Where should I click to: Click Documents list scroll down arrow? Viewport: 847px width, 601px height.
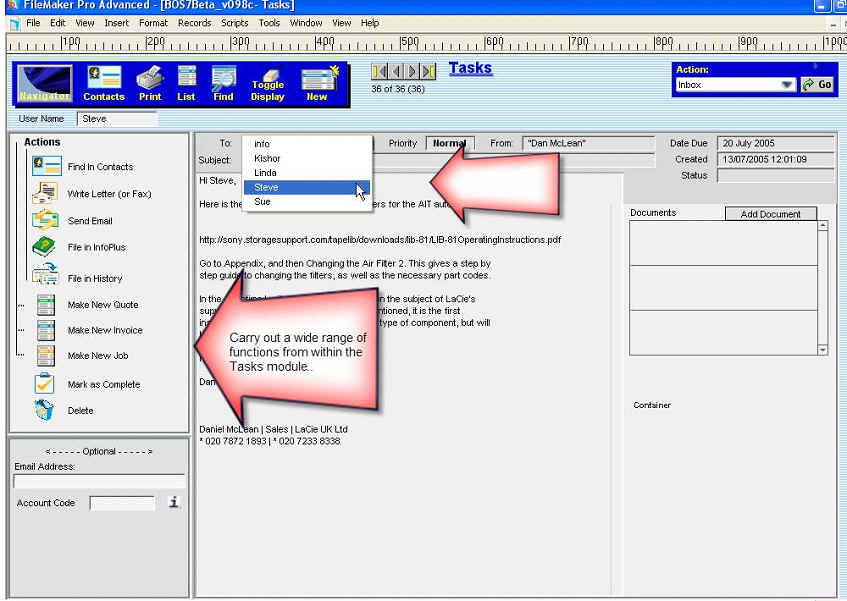tap(823, 350)
